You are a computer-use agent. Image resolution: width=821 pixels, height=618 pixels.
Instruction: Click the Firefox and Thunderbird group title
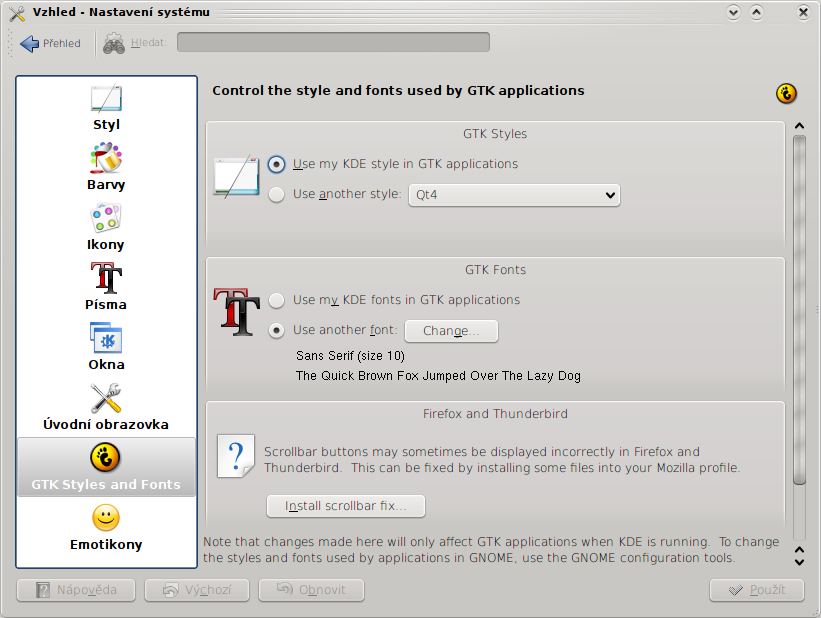(495, 414)
